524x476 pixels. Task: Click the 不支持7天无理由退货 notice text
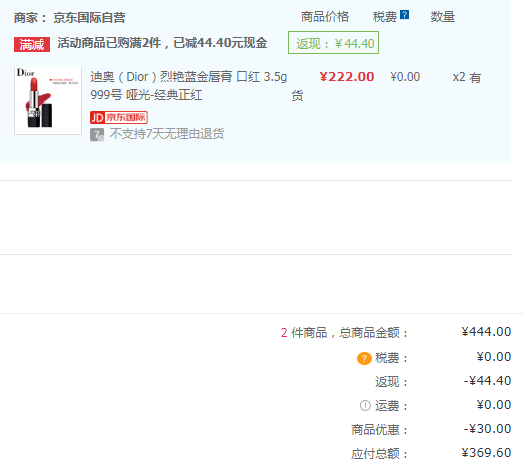167,134
